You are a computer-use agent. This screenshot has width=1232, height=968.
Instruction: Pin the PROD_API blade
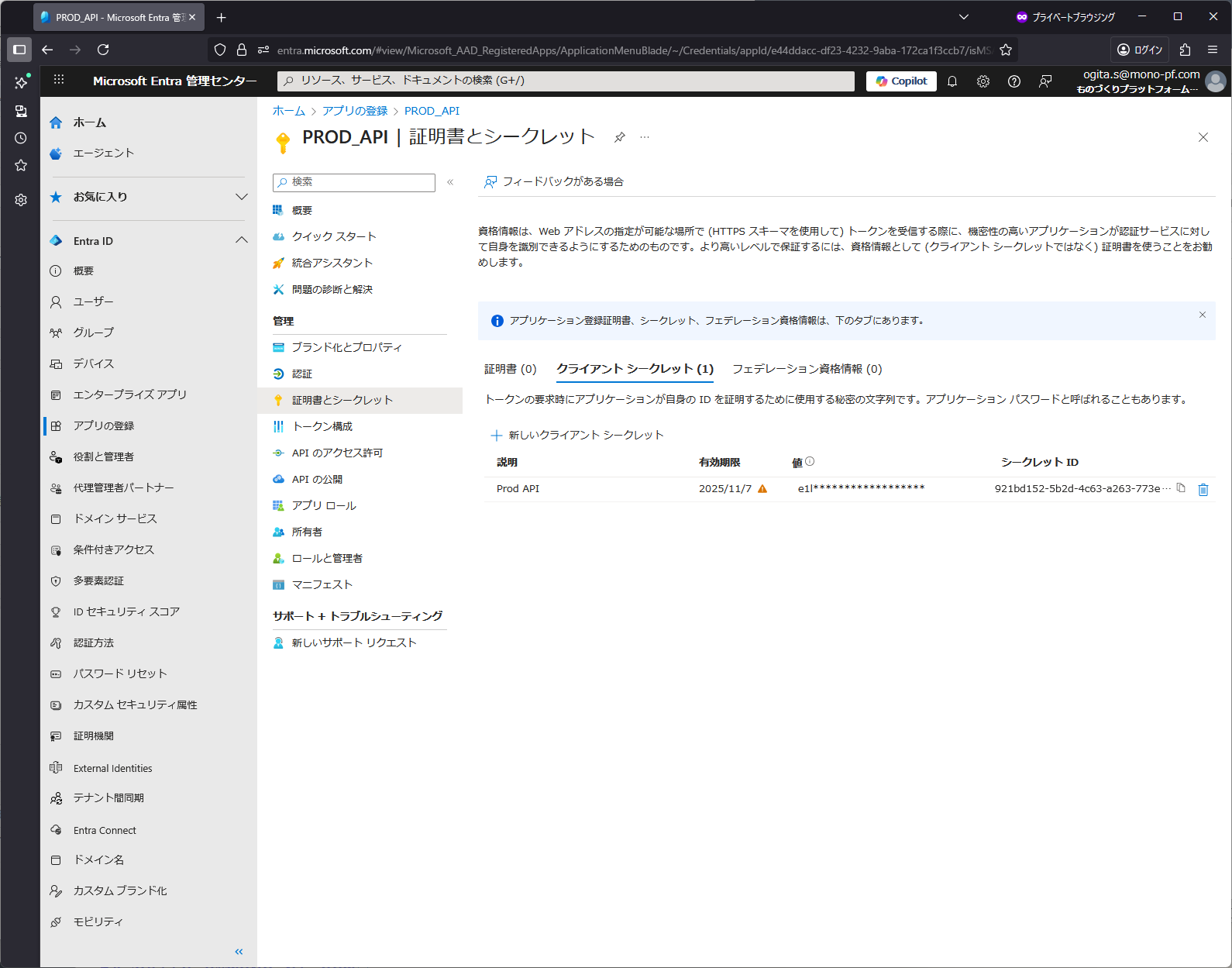click(x=619, y=137)
